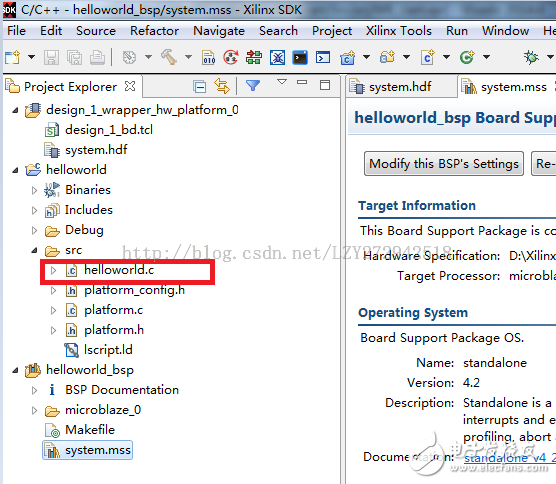Click the blue filter funnel icon
This screenshot has height=484, width=556.
(x=253, y=85)
